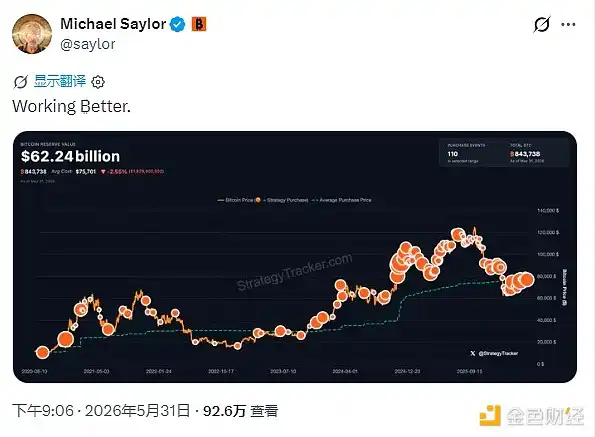Open the three-dot more options menu
This screenshot has height=437, width=595.
point(568,25)
